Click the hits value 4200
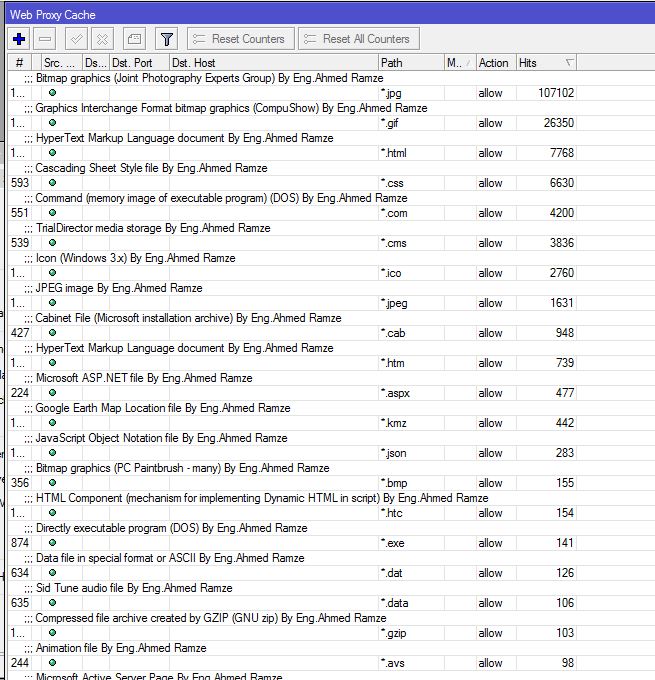Viewport: 655px width, 680px height. [x=562, y=213]
